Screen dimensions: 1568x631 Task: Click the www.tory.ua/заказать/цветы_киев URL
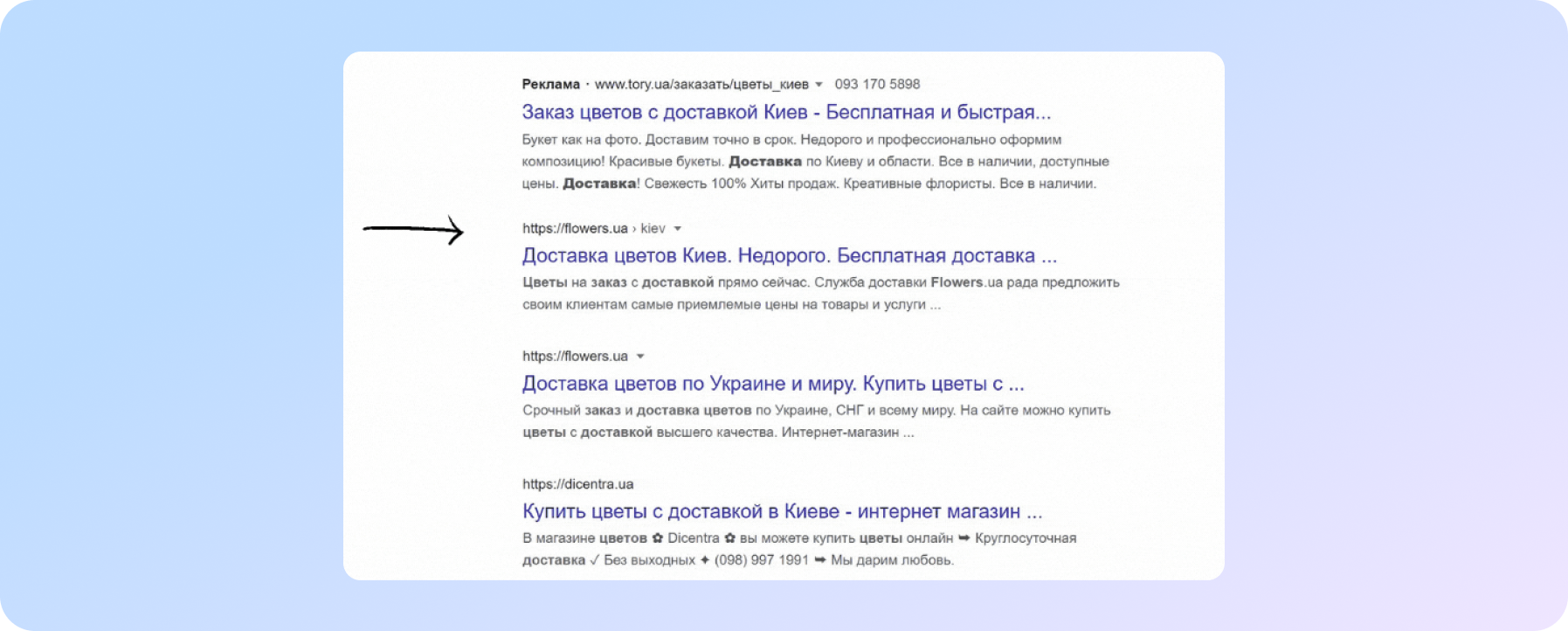701,84
